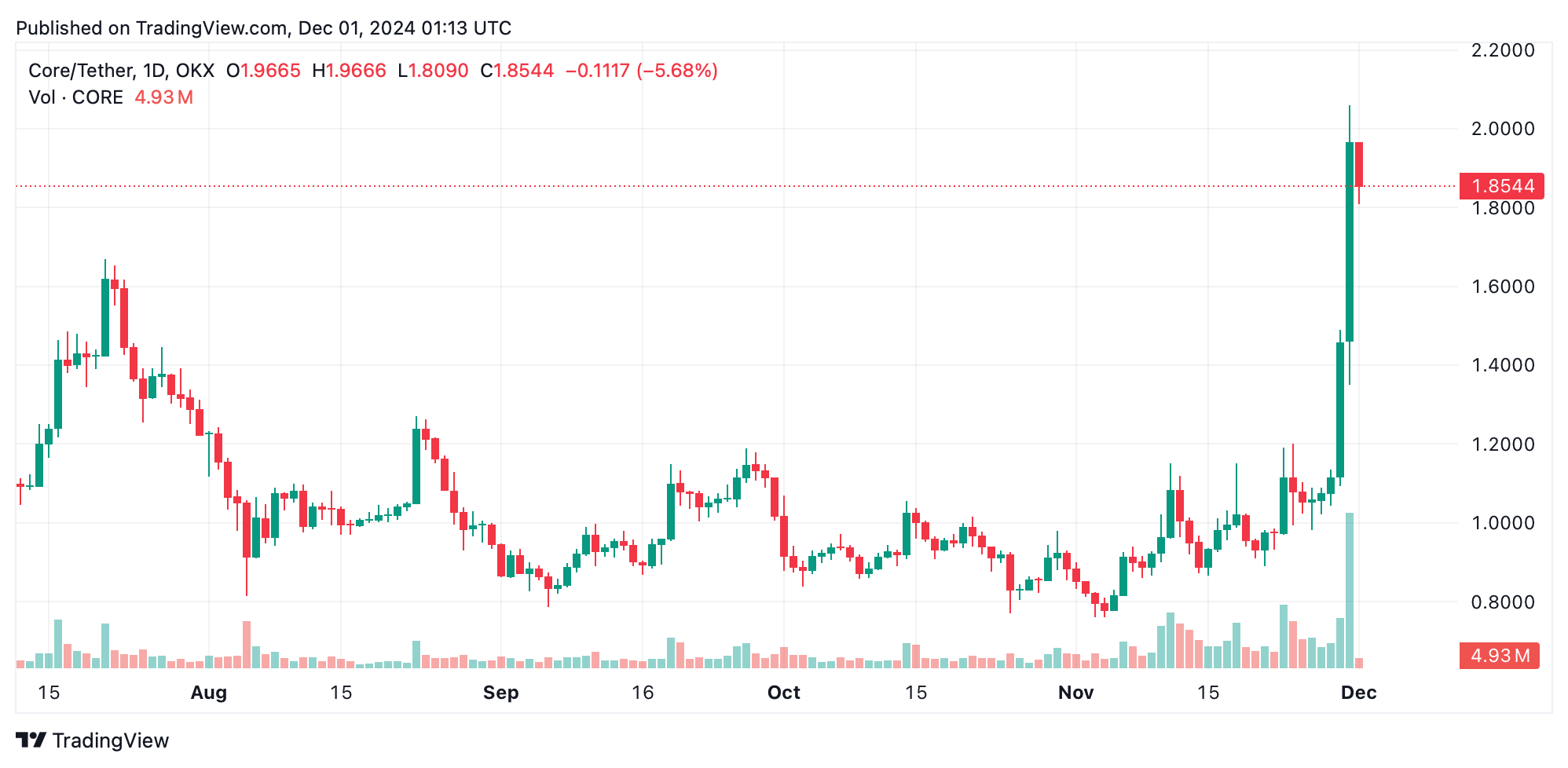
Task: Click the tallest green volume bar
Action: [x=1350, y=591]
